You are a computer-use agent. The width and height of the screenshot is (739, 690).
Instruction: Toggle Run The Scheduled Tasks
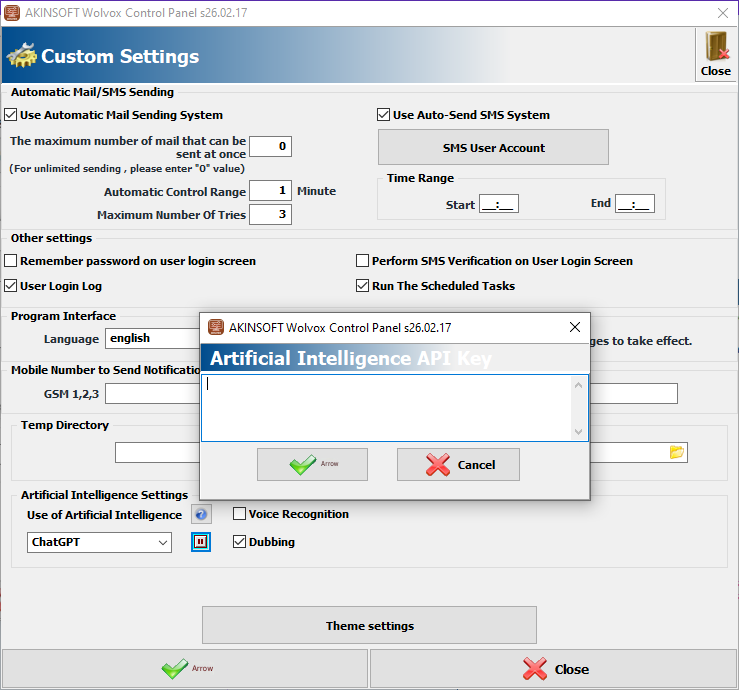[362, 286]
